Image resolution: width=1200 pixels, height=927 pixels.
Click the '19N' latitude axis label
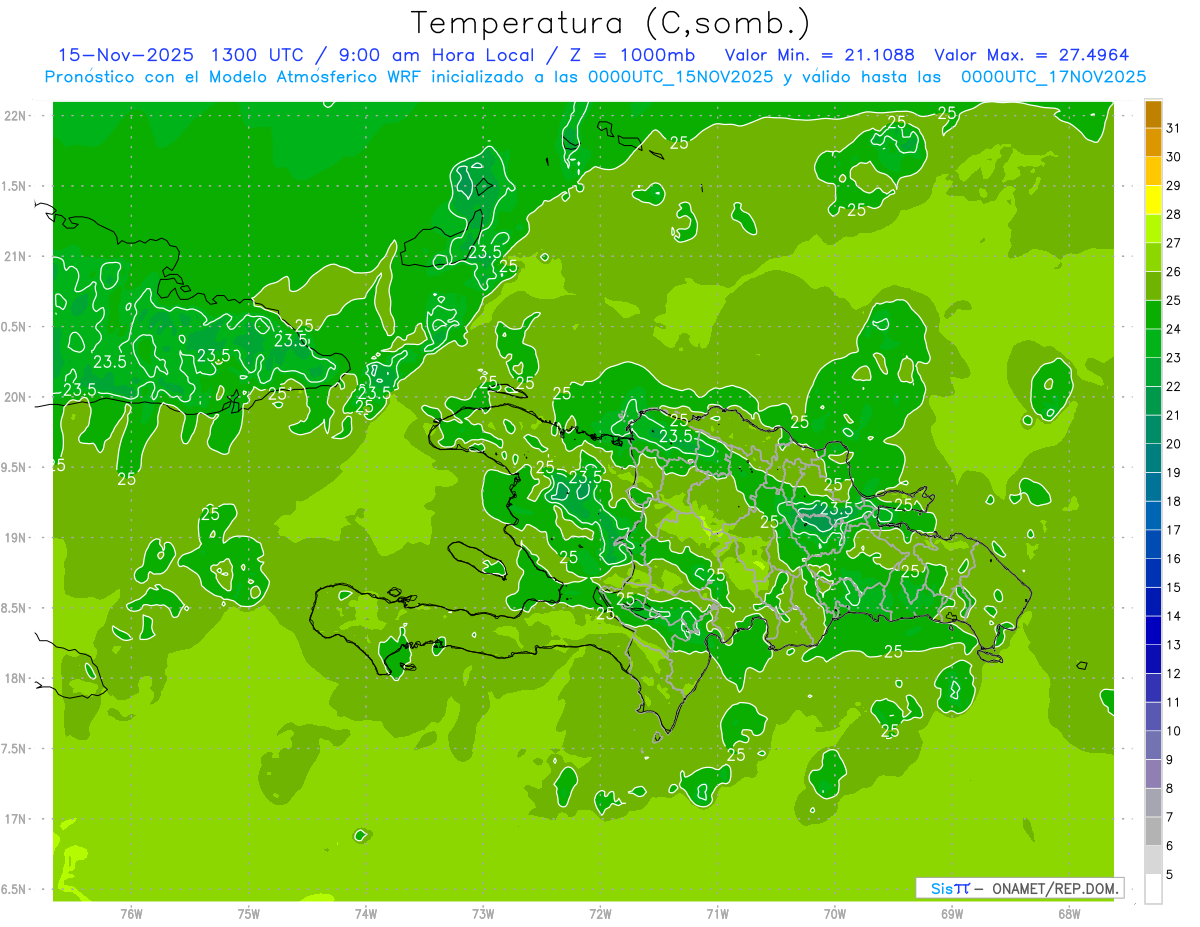point(16,538)
